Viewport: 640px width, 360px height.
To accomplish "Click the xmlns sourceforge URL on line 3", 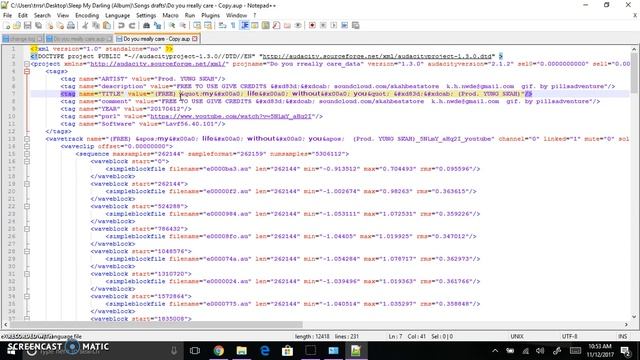I will tap(157, 64).
